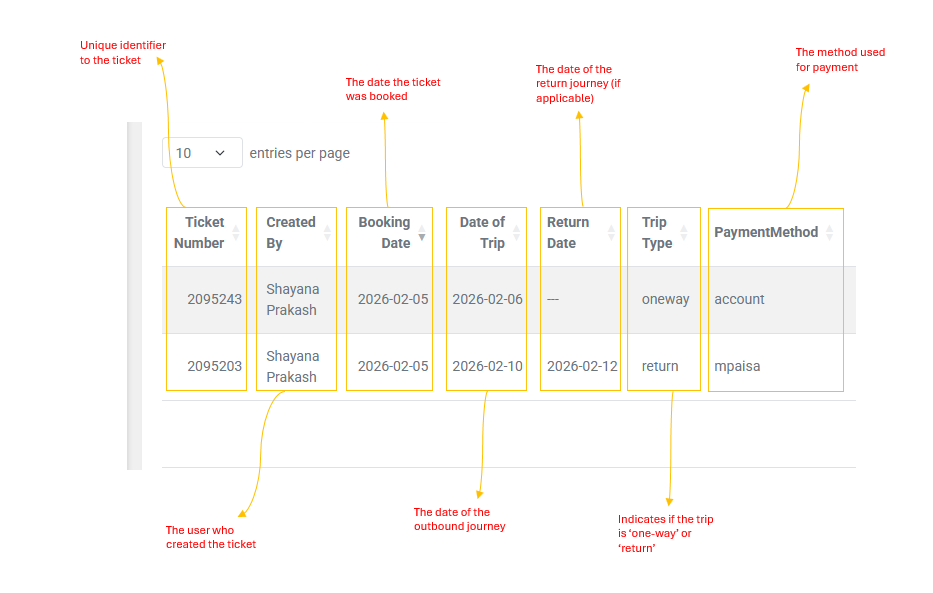Click the vertical gray scrollbar on left
Screen dimensions: 933x593
(x=134, y=296)
